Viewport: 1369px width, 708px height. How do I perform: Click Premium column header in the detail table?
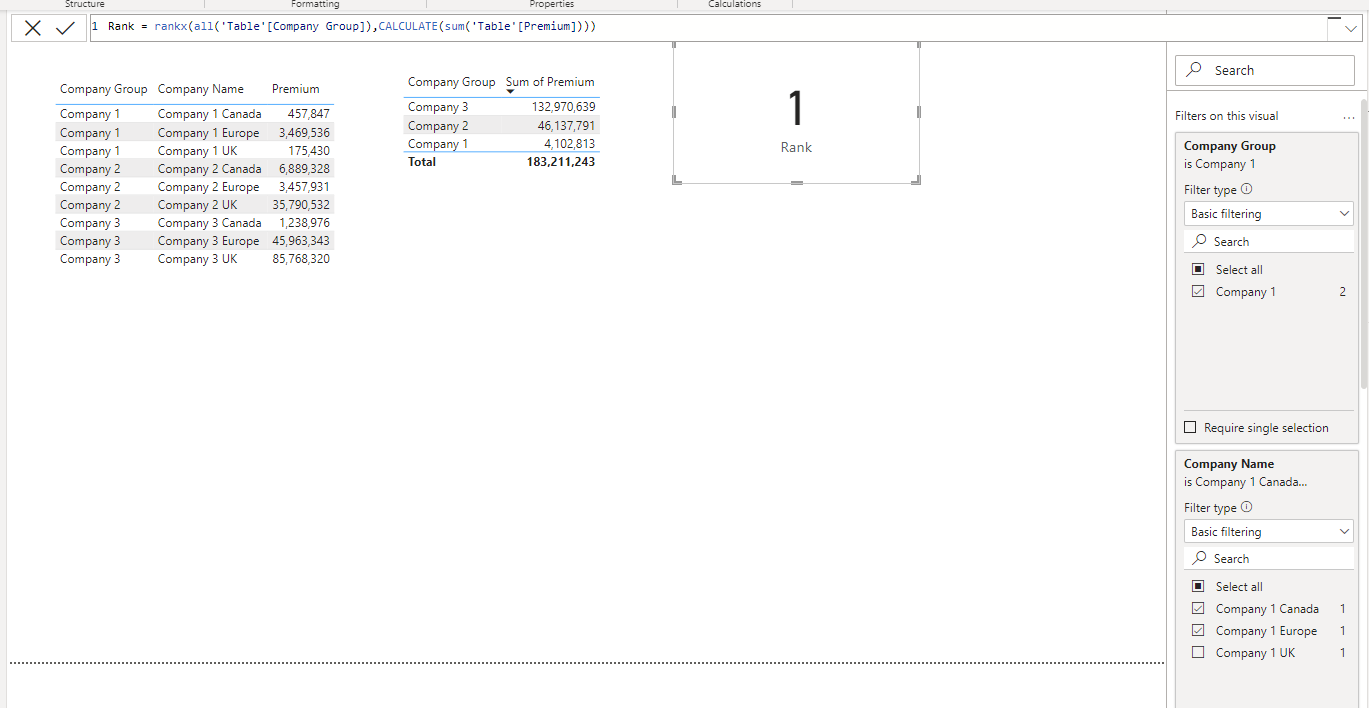coord(296,89)
